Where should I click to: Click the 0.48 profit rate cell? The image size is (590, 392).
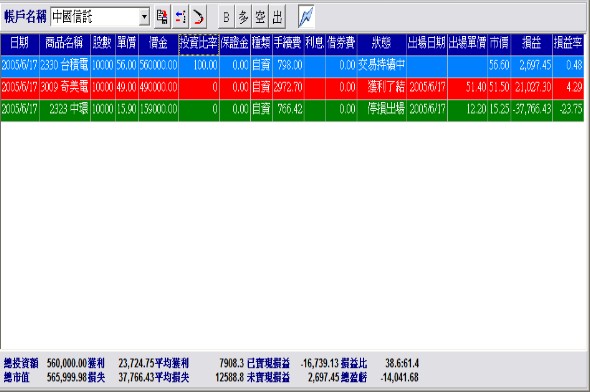point(568,65)
